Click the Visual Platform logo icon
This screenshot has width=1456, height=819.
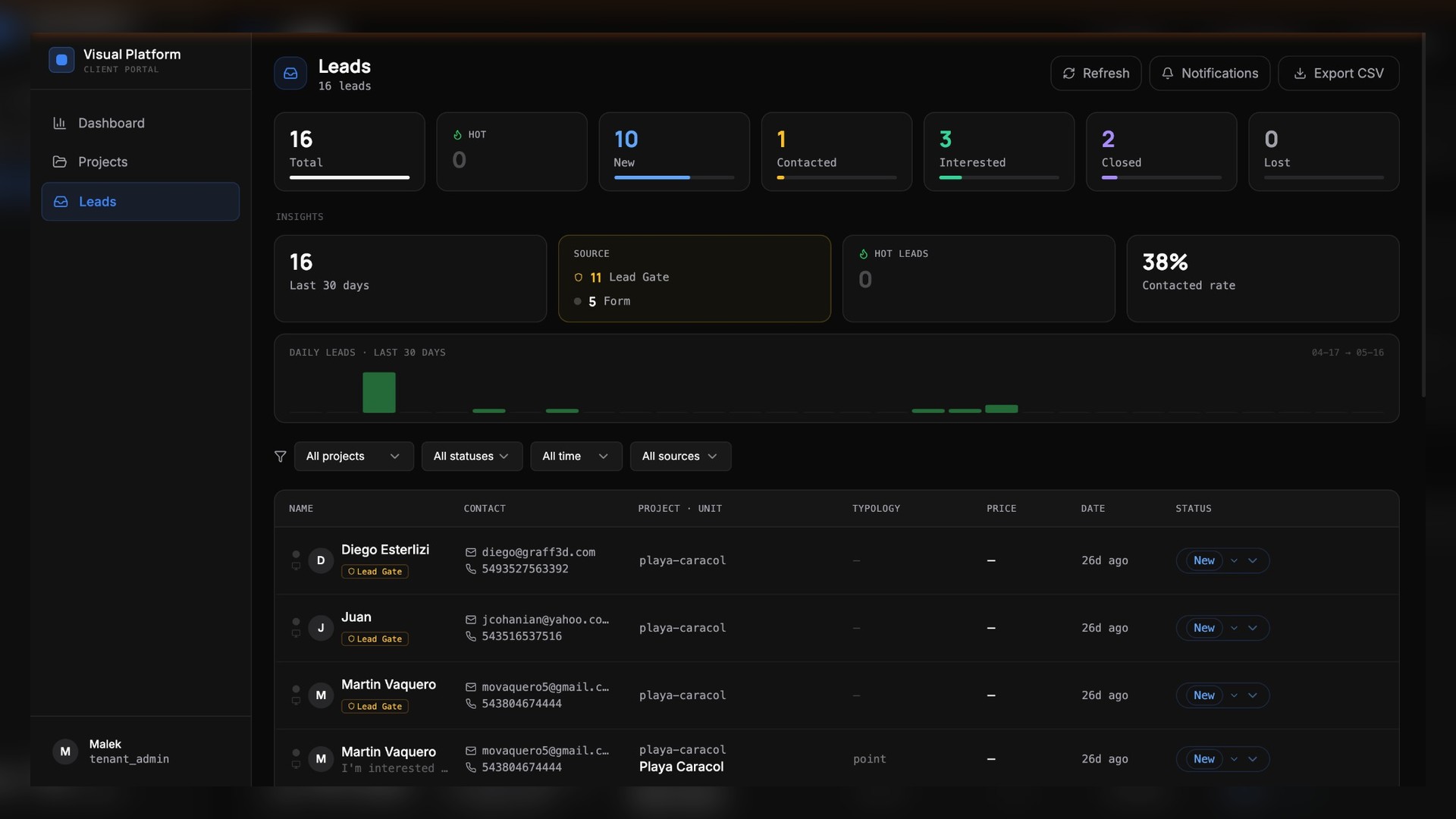[x=61, y=60]
